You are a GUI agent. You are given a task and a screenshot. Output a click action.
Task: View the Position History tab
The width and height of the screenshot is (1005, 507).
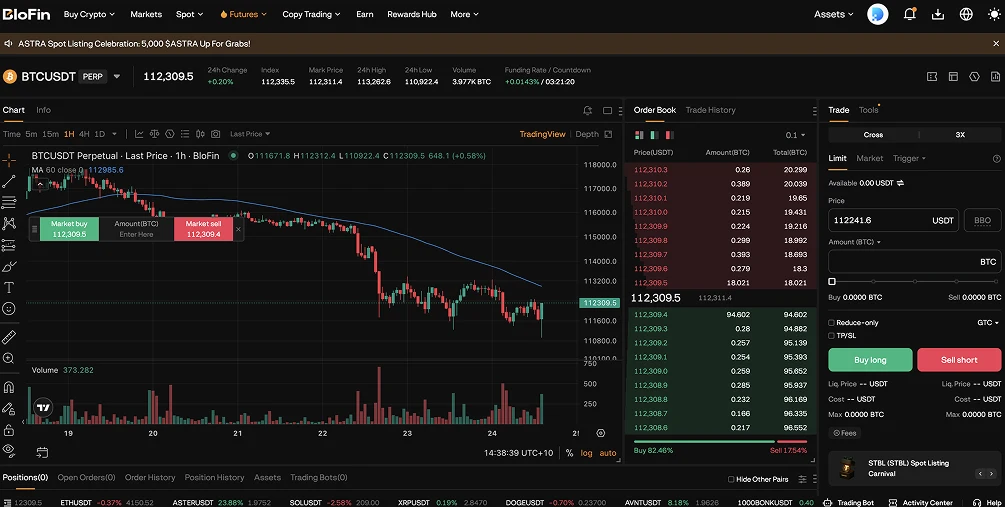(214, 478)
